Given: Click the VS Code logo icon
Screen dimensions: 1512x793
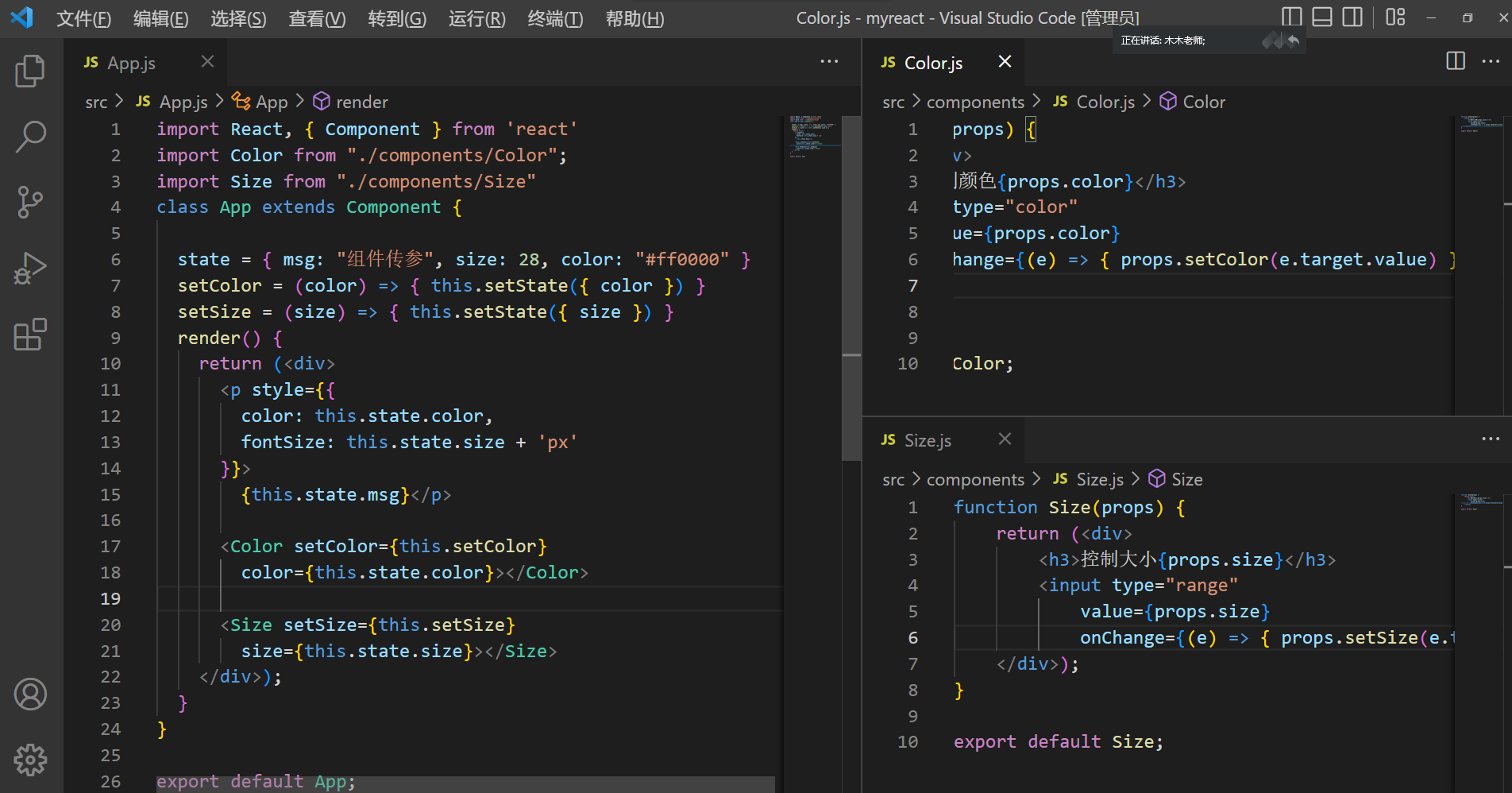Looking at the screenshot, I should tap(21, 17).
